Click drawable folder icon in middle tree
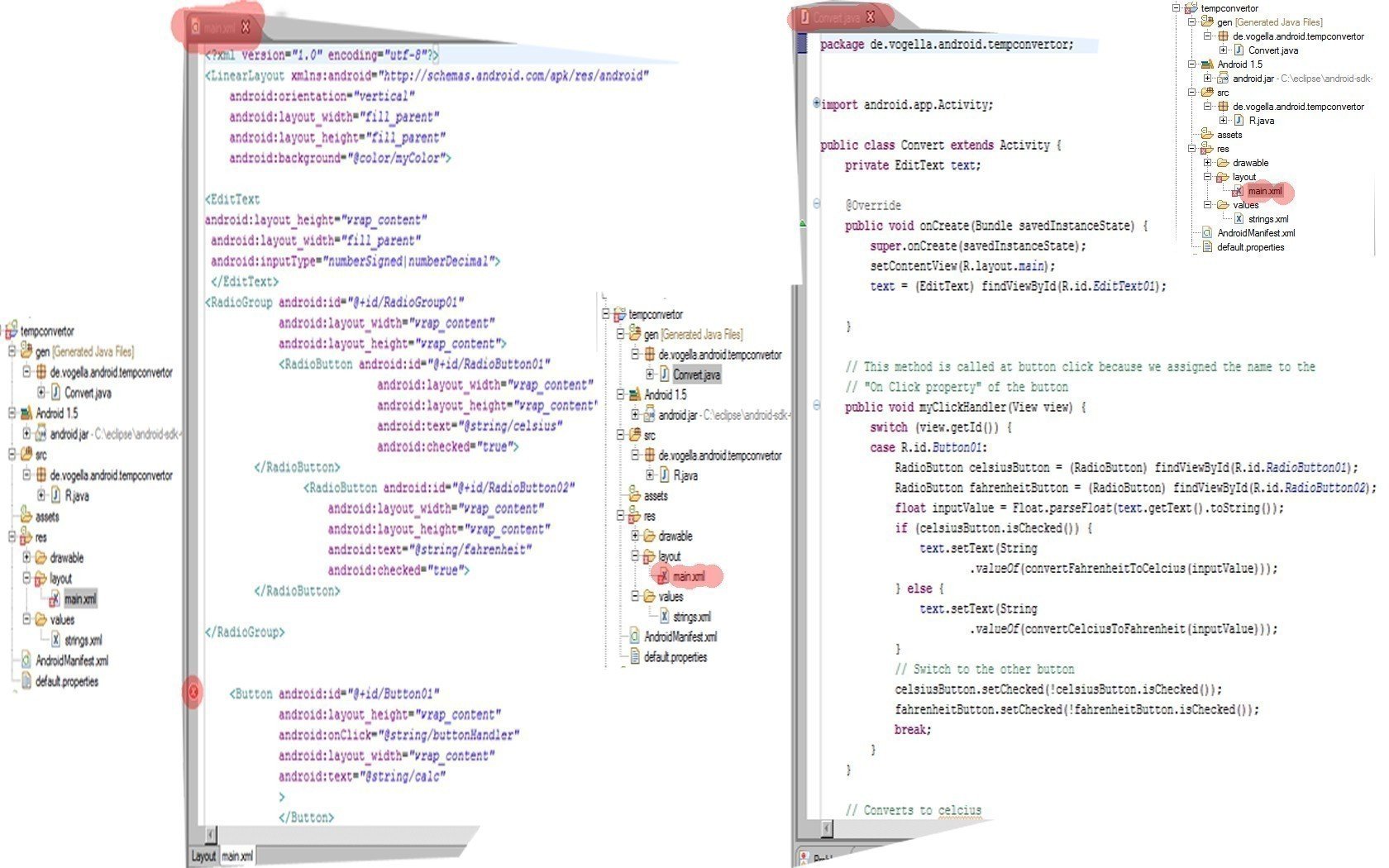This screenshot has width=1389, height=868. [649, 536]
